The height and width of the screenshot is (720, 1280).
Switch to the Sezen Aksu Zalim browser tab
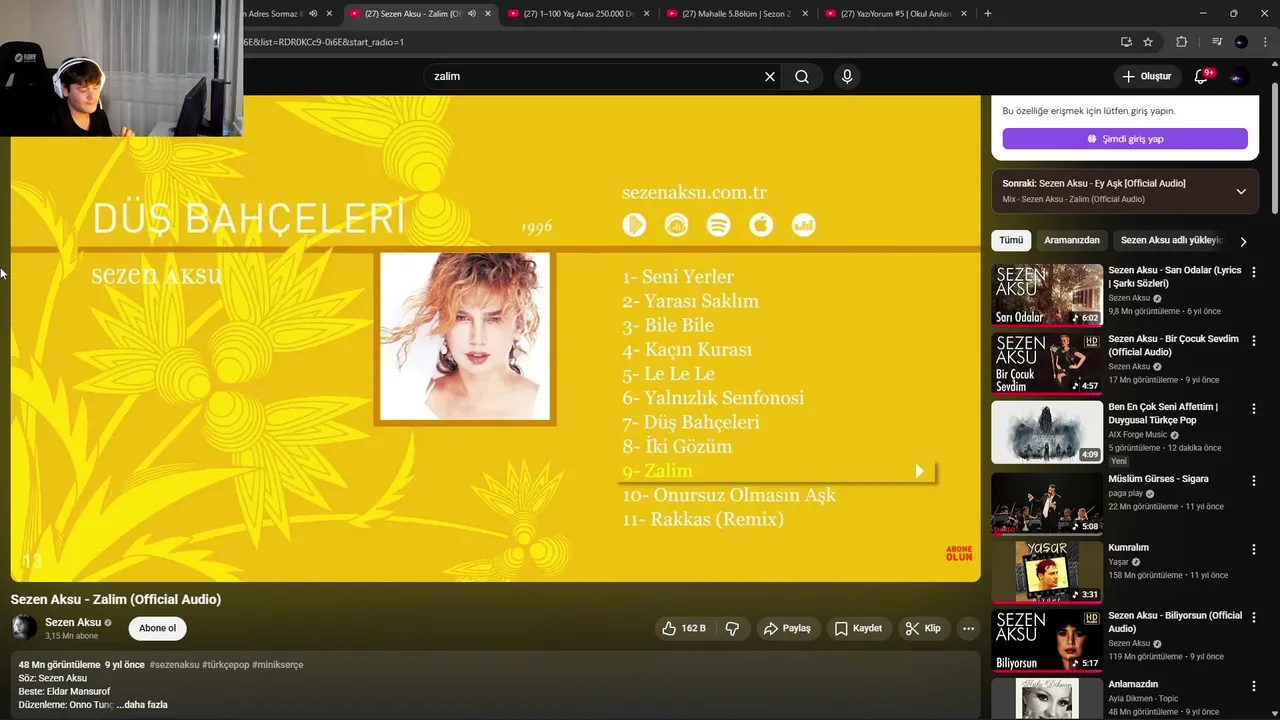[411, 14]
